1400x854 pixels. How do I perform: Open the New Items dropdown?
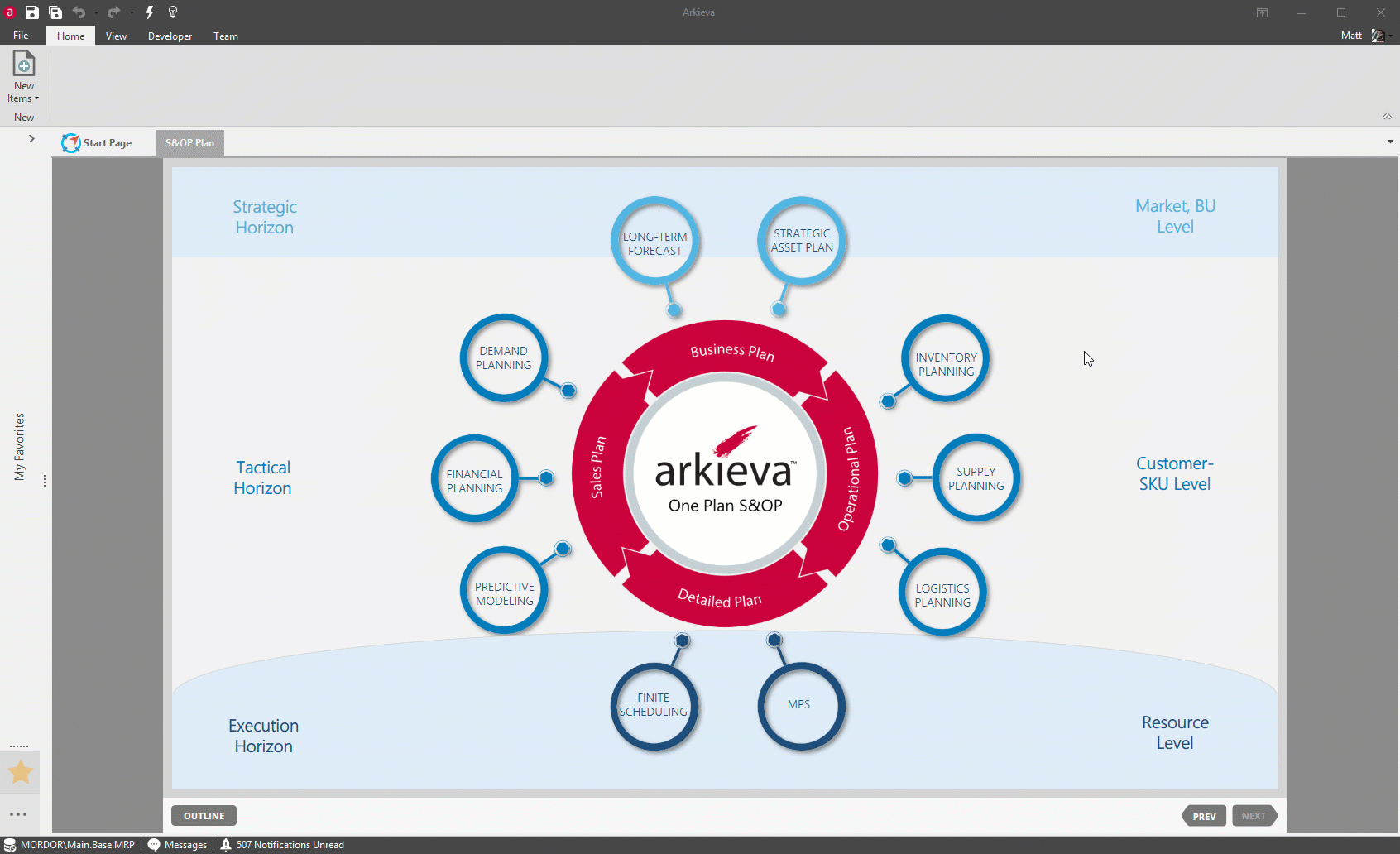(x=24, y=77)
